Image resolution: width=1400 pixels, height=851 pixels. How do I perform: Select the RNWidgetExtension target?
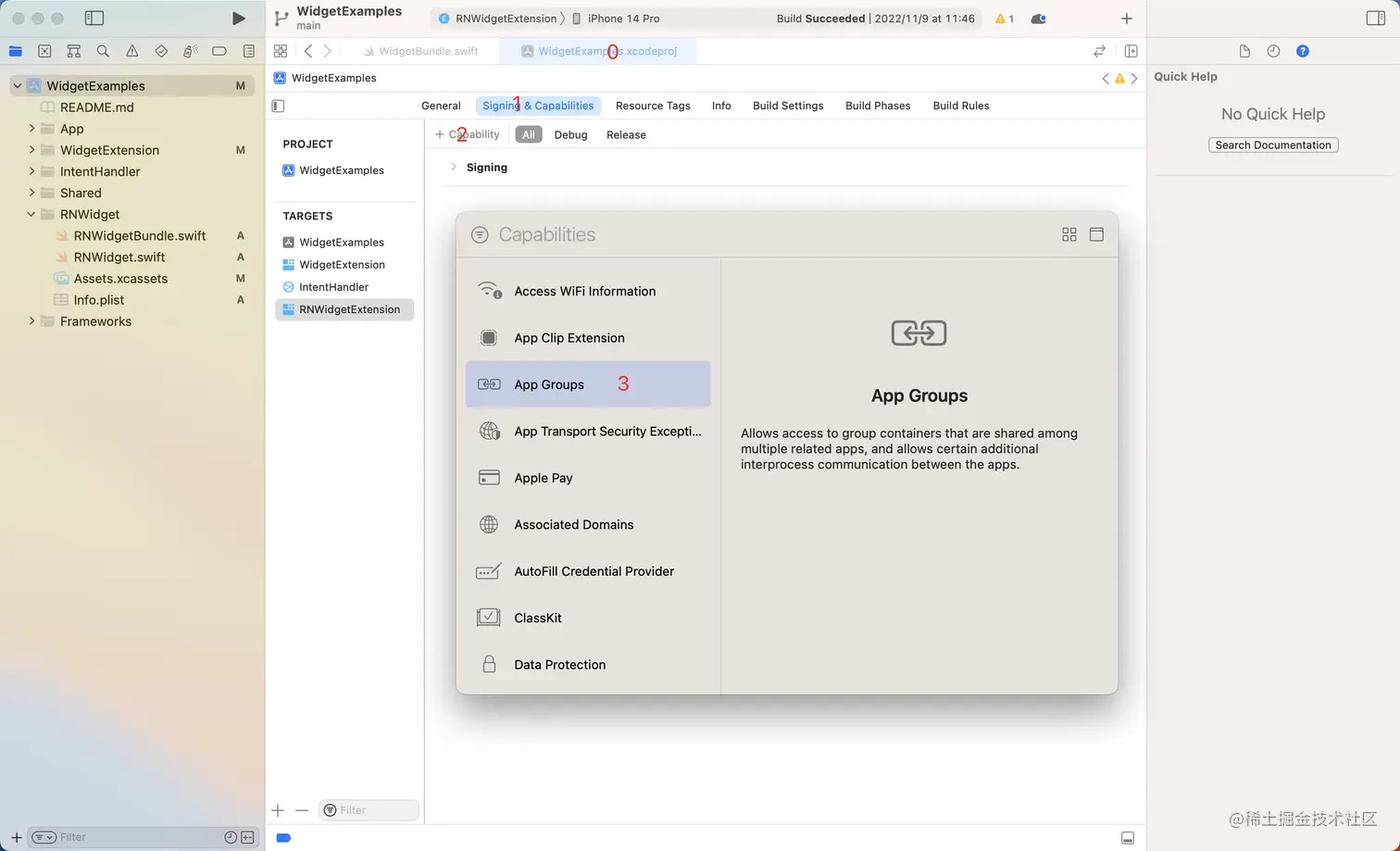click(x=344, y=309)
